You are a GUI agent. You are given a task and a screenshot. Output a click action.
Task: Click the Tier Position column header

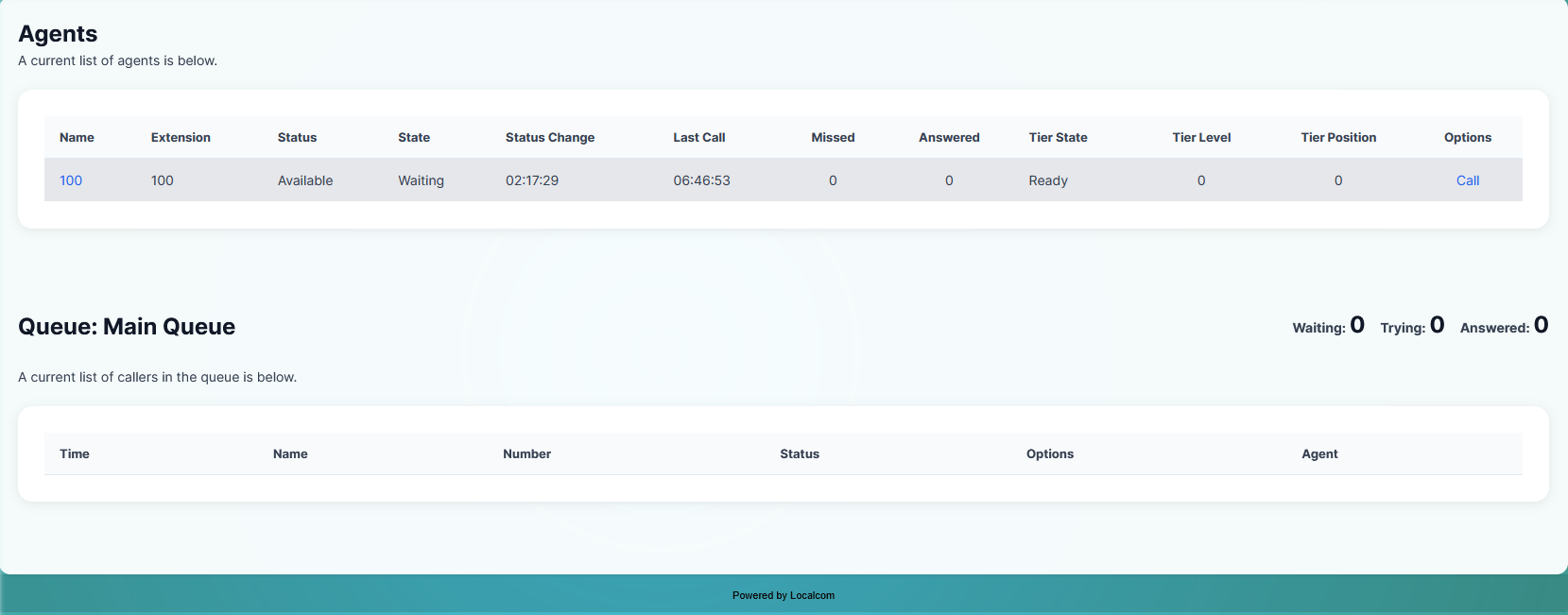point(1337,137)
